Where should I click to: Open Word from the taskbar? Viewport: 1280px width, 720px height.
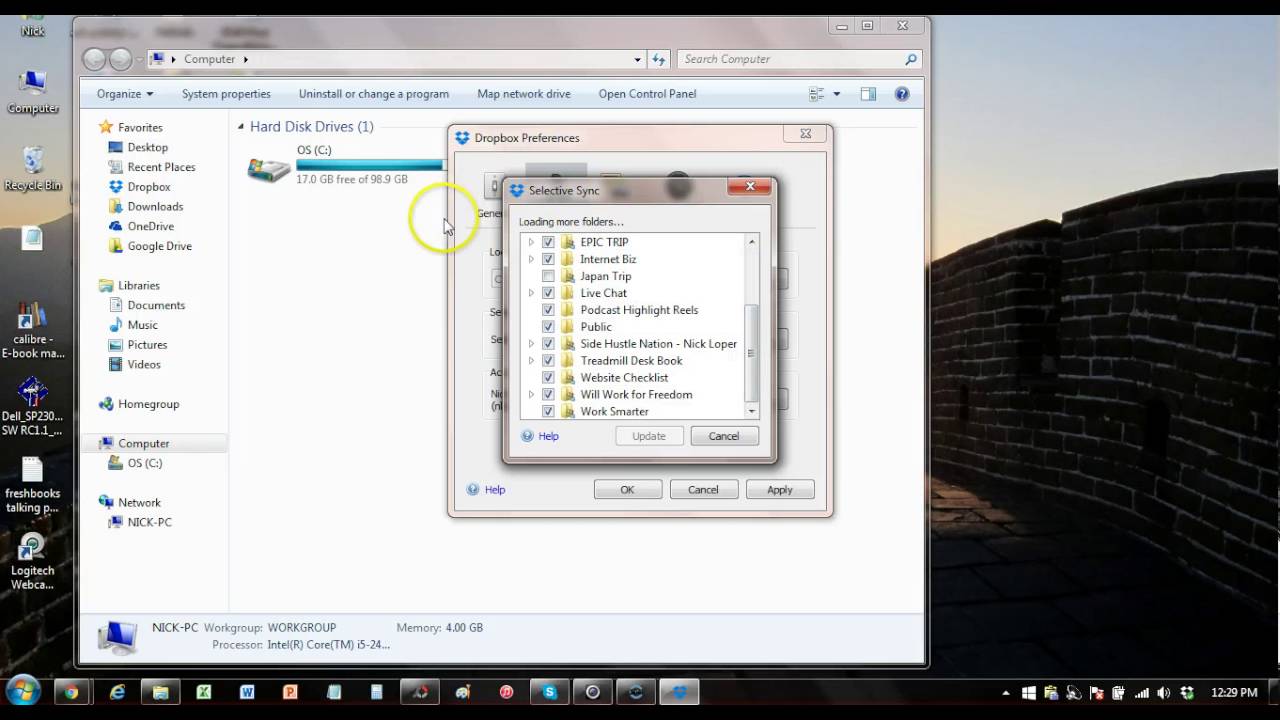(247, 692)
